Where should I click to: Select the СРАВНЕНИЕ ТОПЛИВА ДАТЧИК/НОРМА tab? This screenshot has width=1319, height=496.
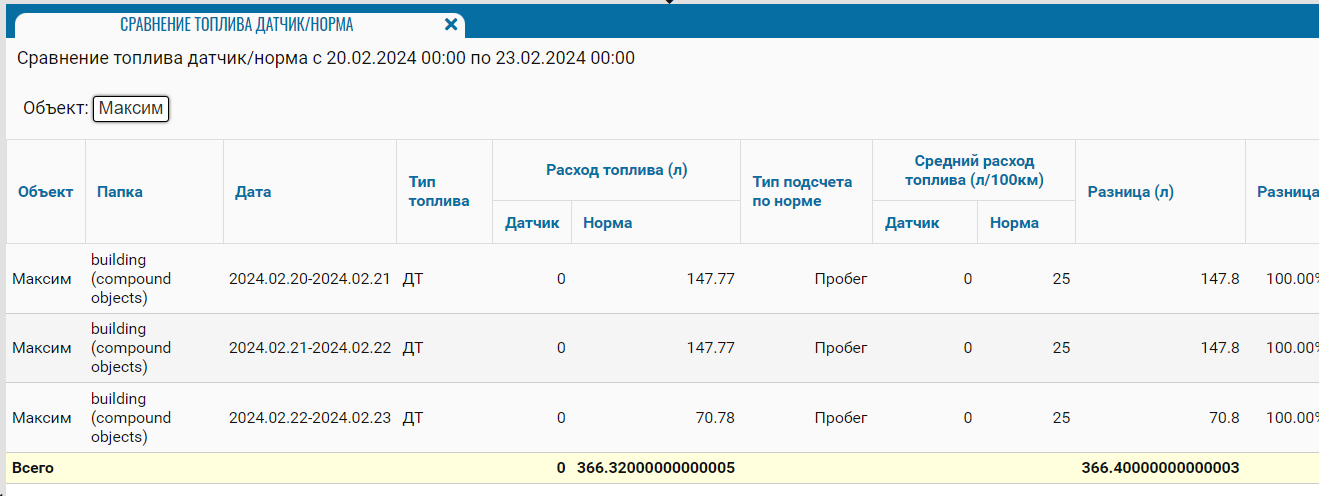coord(236,25)
